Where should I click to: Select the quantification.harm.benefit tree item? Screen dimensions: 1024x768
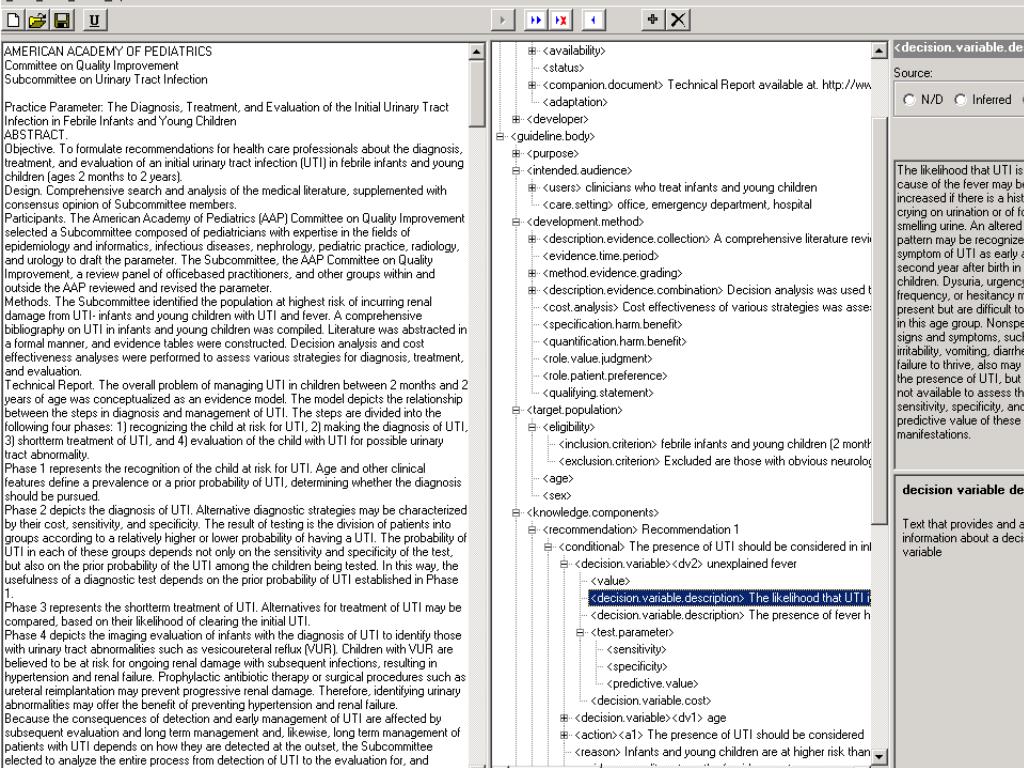[614, 342]
